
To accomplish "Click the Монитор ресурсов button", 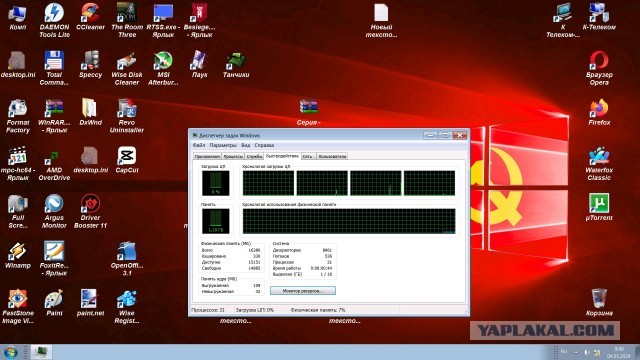I will tap(303, 291).
